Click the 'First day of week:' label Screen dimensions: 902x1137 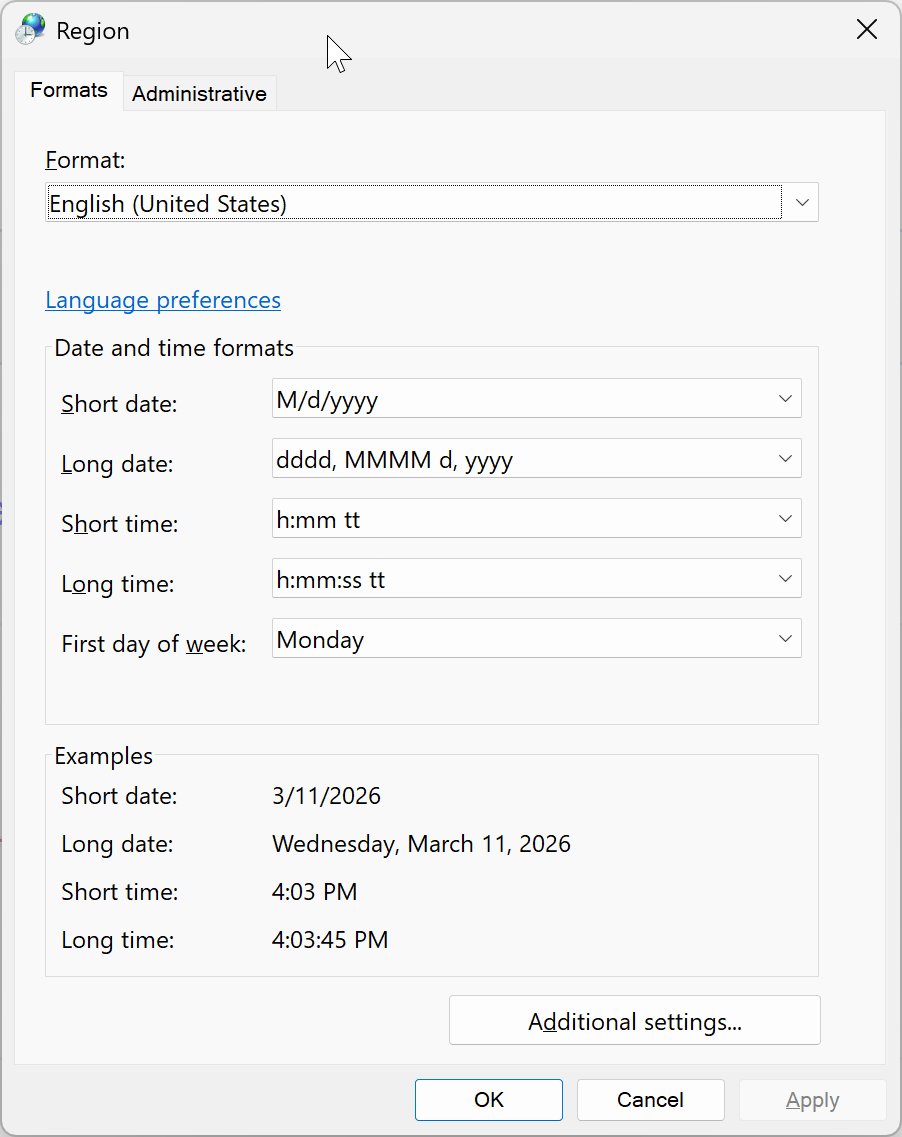click(x=153, y=644)
